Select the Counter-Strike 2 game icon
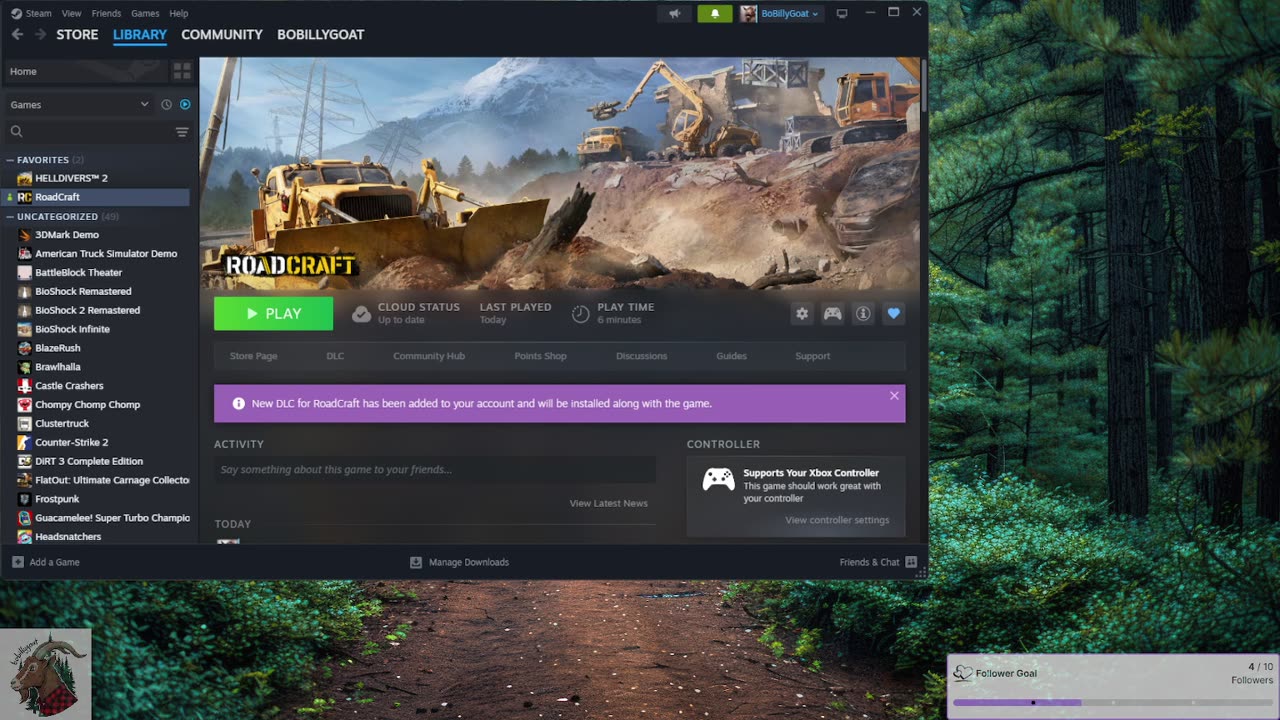The width and height of the screenshot is (1280, 720). click(25, 442)
